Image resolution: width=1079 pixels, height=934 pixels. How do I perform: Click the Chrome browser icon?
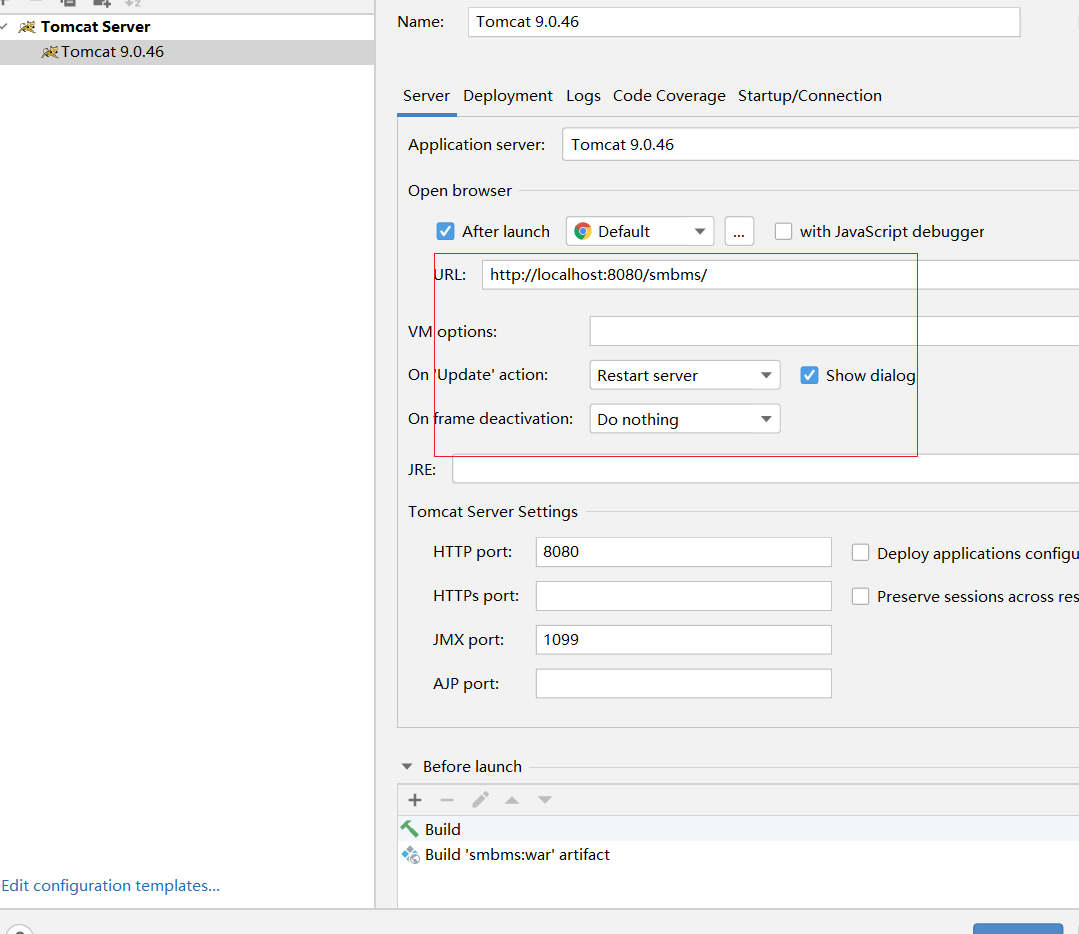[x=583, y=231]
